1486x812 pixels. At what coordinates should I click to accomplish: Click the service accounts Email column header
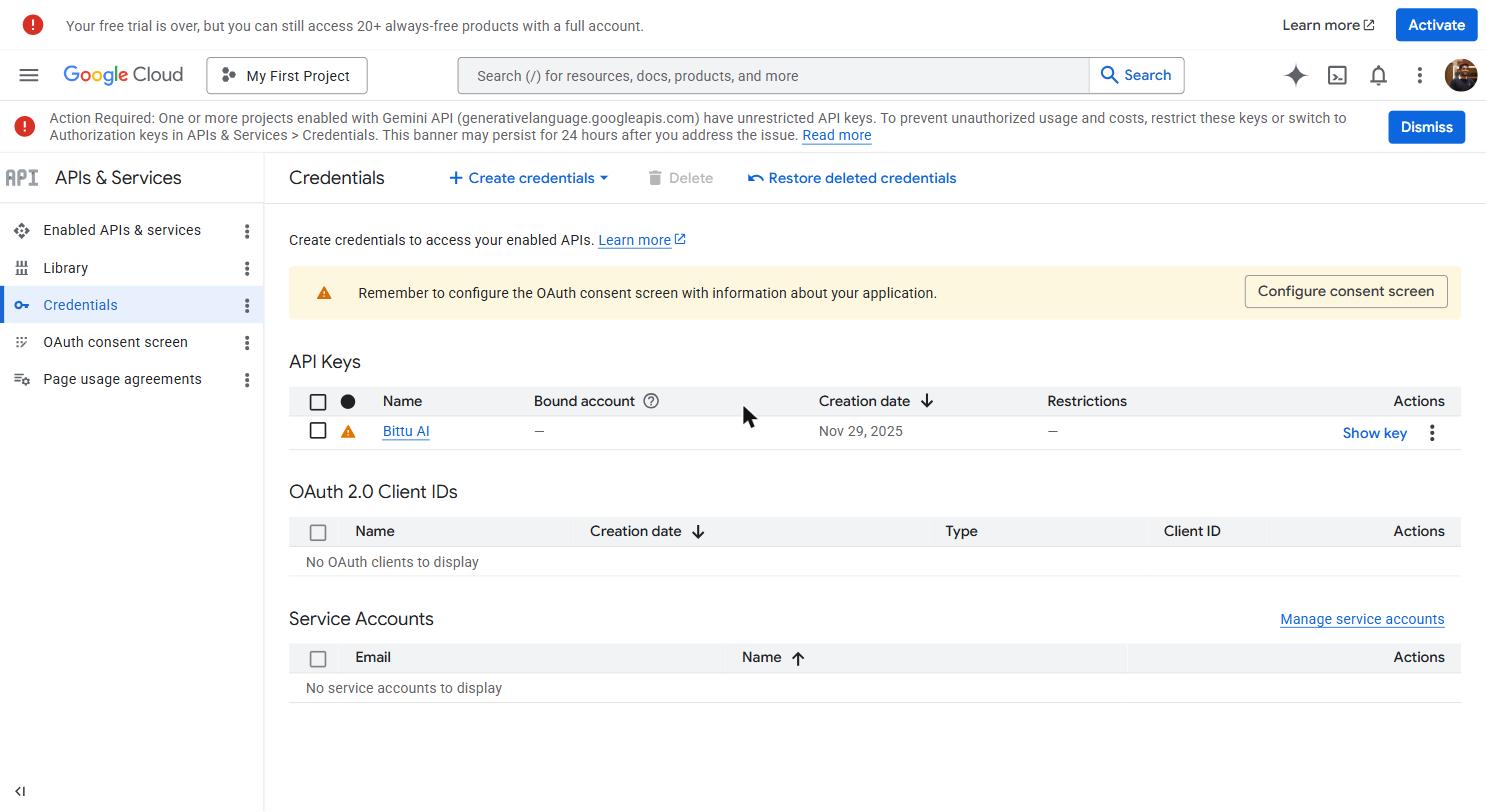coord(373,657)
